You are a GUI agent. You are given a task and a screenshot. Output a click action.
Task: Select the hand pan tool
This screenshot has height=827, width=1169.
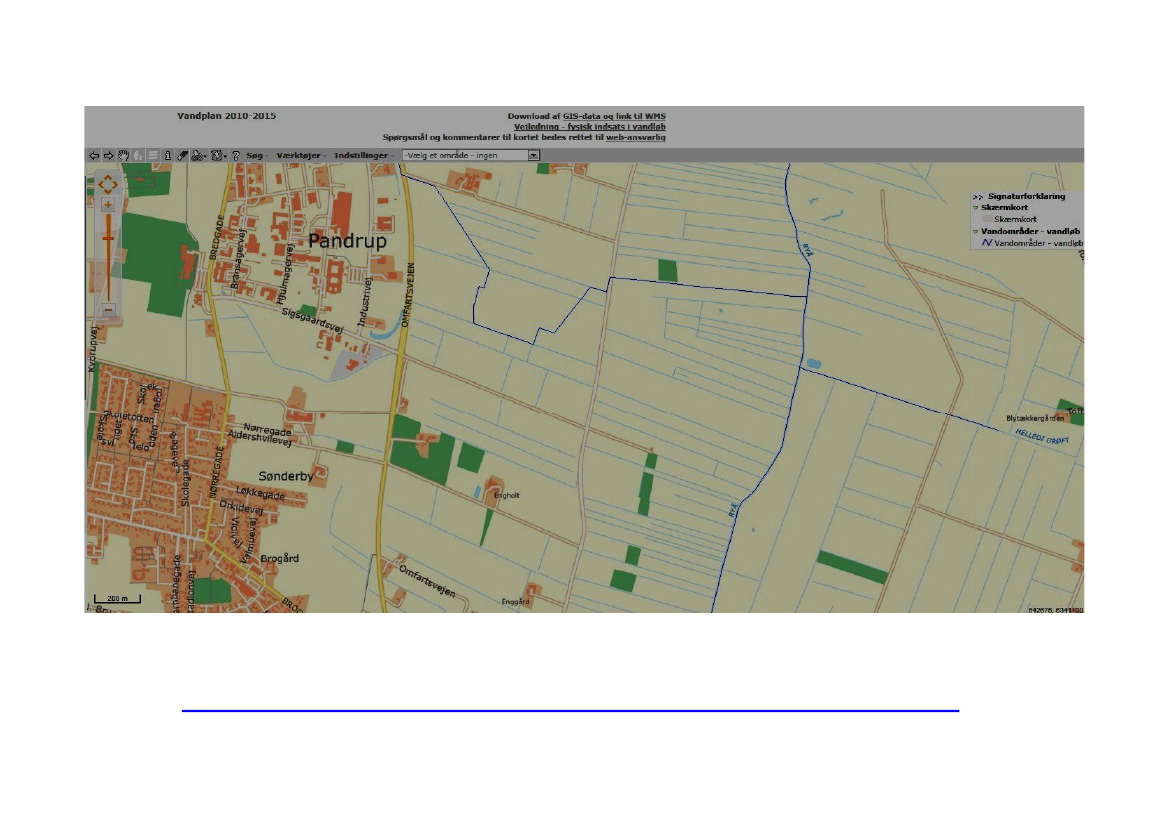(x=123, y=155)
